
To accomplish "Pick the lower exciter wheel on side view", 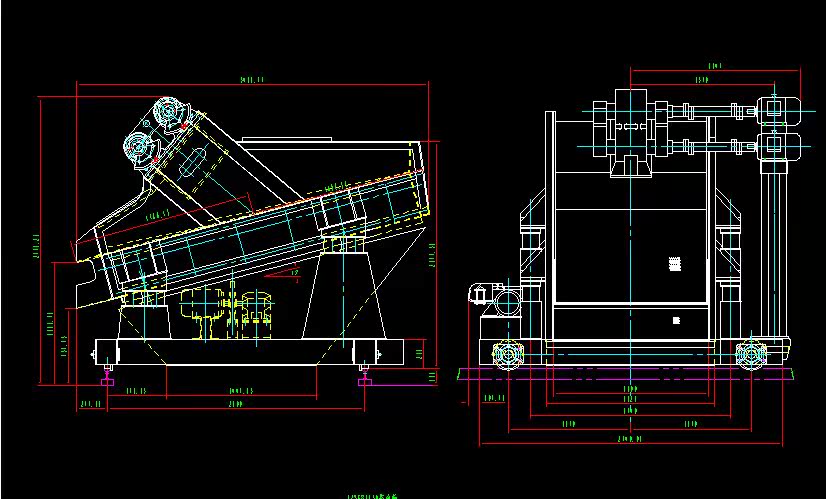I will pos(137,145).
